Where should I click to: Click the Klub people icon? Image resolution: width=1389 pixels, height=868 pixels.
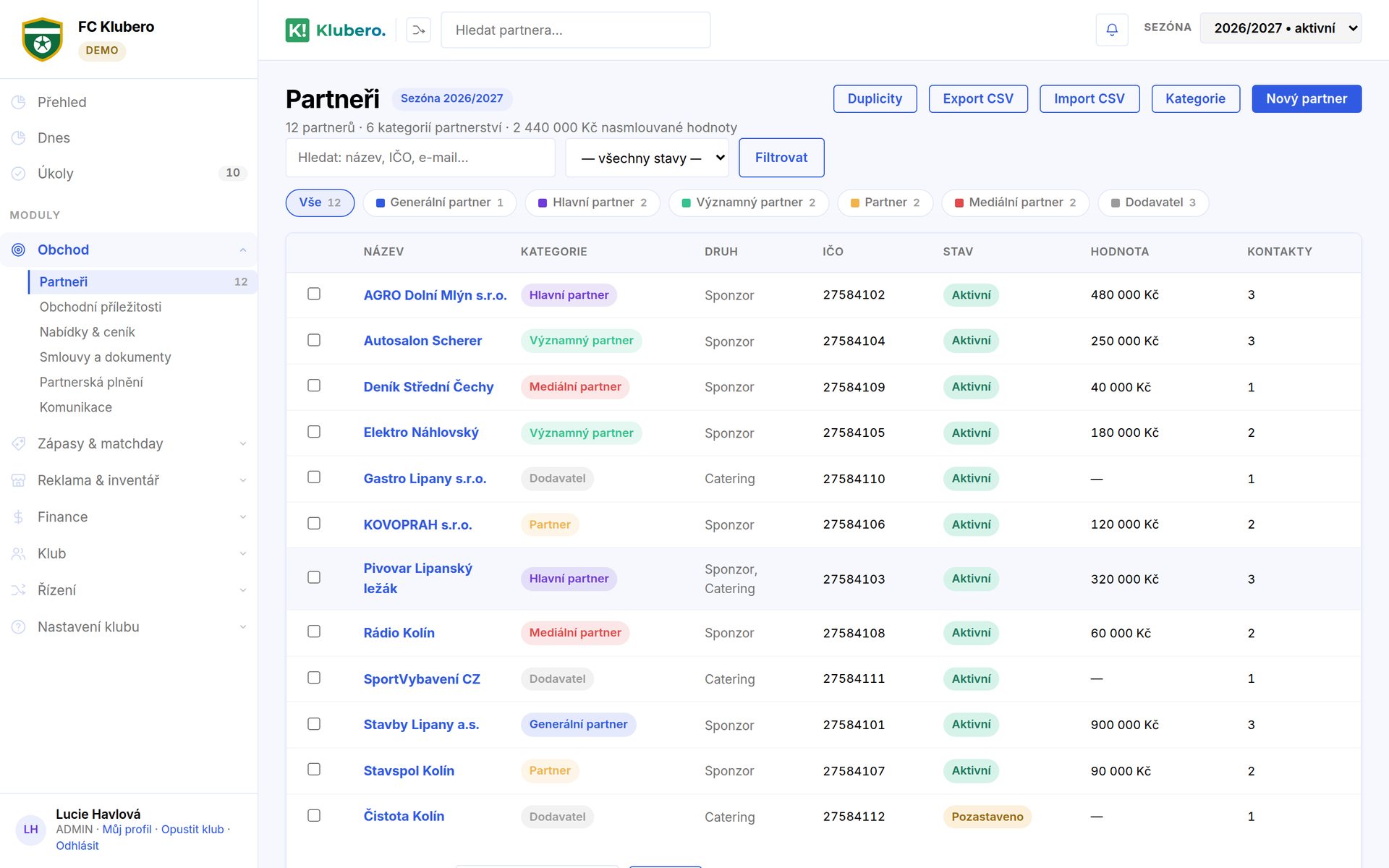click(19, 553)
